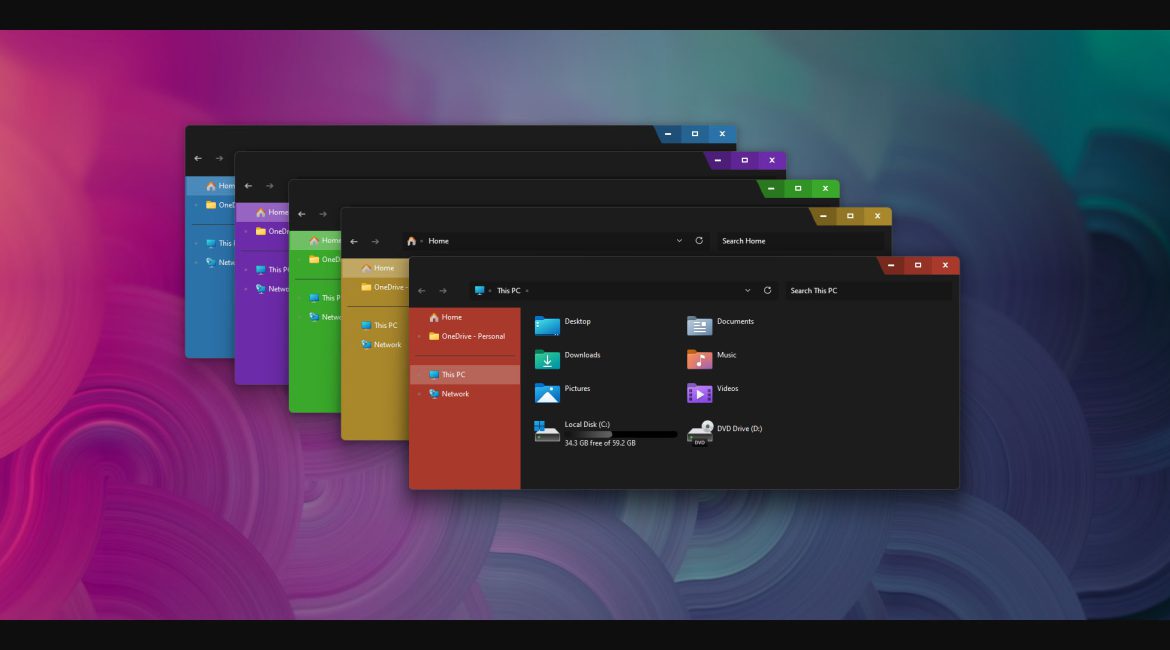The height and width of the screenshot is (650, 1170).
Task: Open the address history dropdown in the yellow window
Action: tap(679, 241)
